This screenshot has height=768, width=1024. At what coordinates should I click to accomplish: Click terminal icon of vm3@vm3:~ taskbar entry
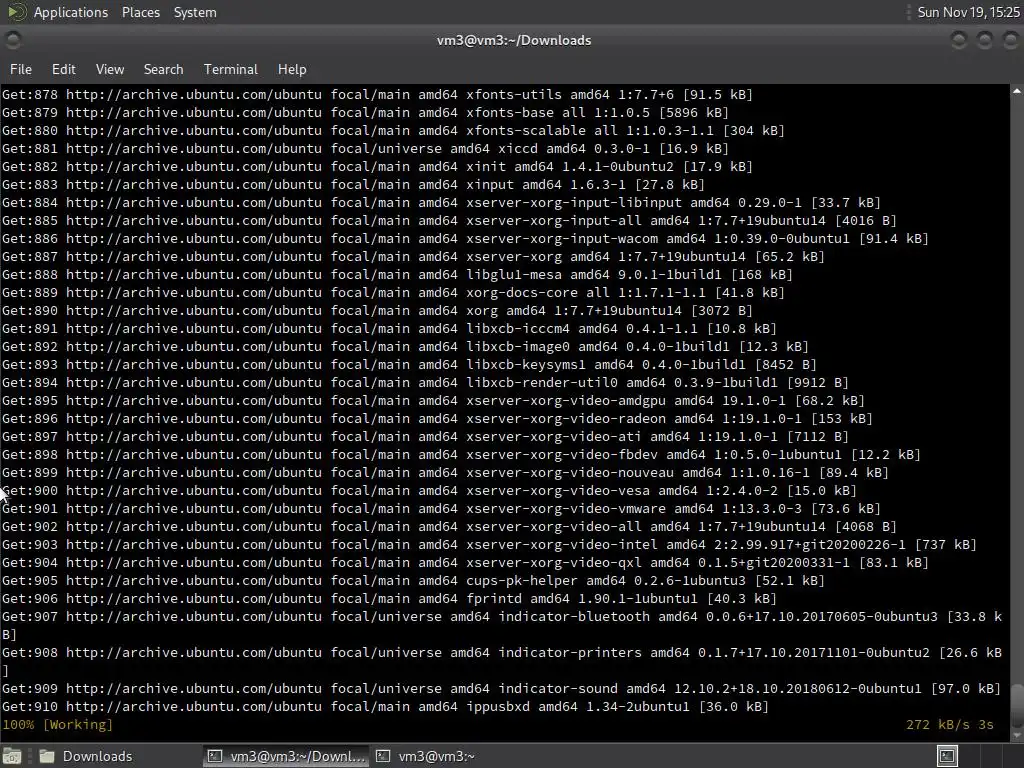click(383, 756)
